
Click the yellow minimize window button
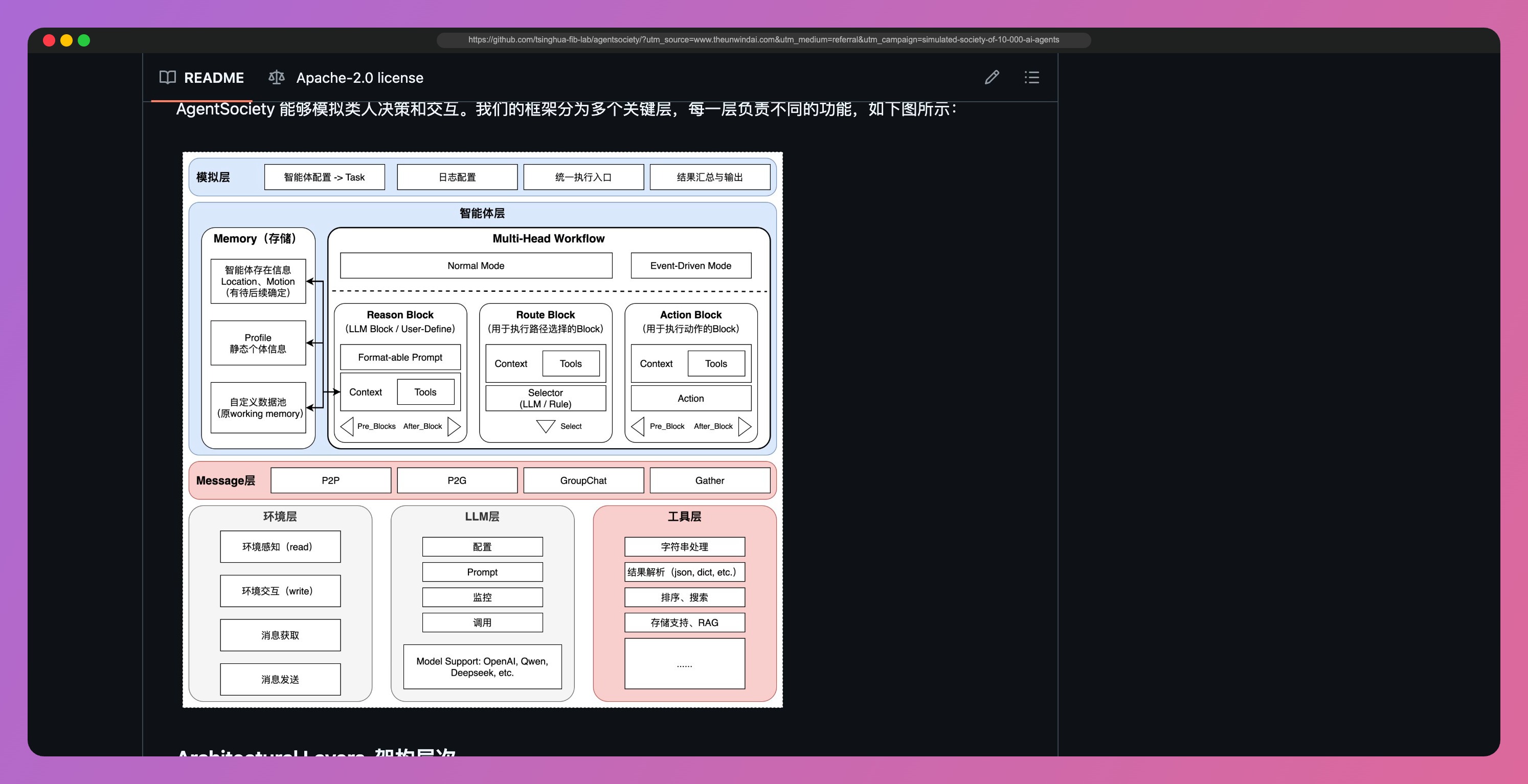click(x=66, y=40)
